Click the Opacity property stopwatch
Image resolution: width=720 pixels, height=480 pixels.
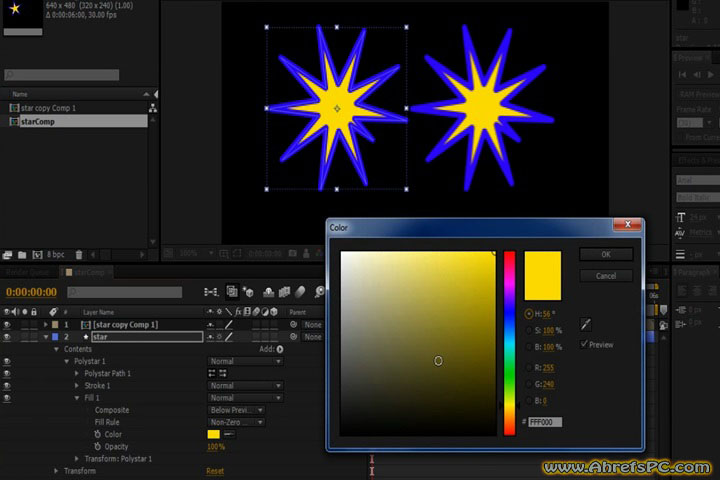pyautogui.click(x=97, y=446)
